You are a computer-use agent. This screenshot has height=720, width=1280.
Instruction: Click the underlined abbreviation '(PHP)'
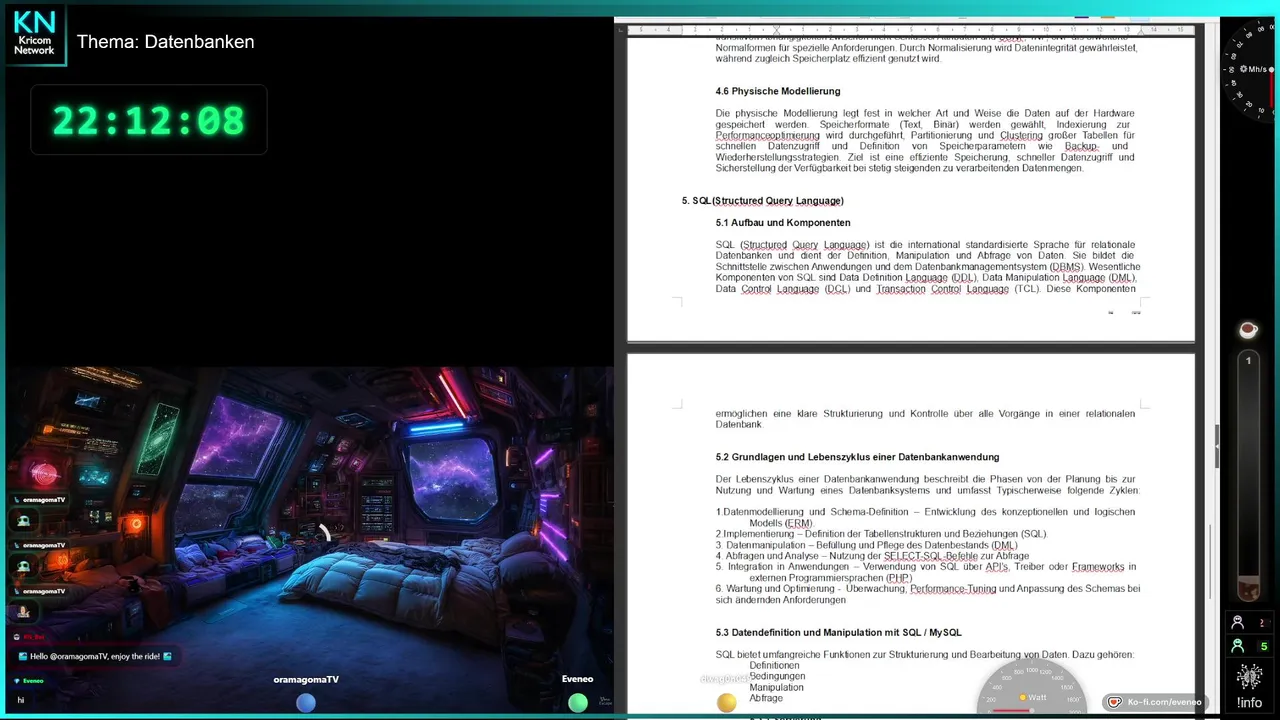pos(899,578)
